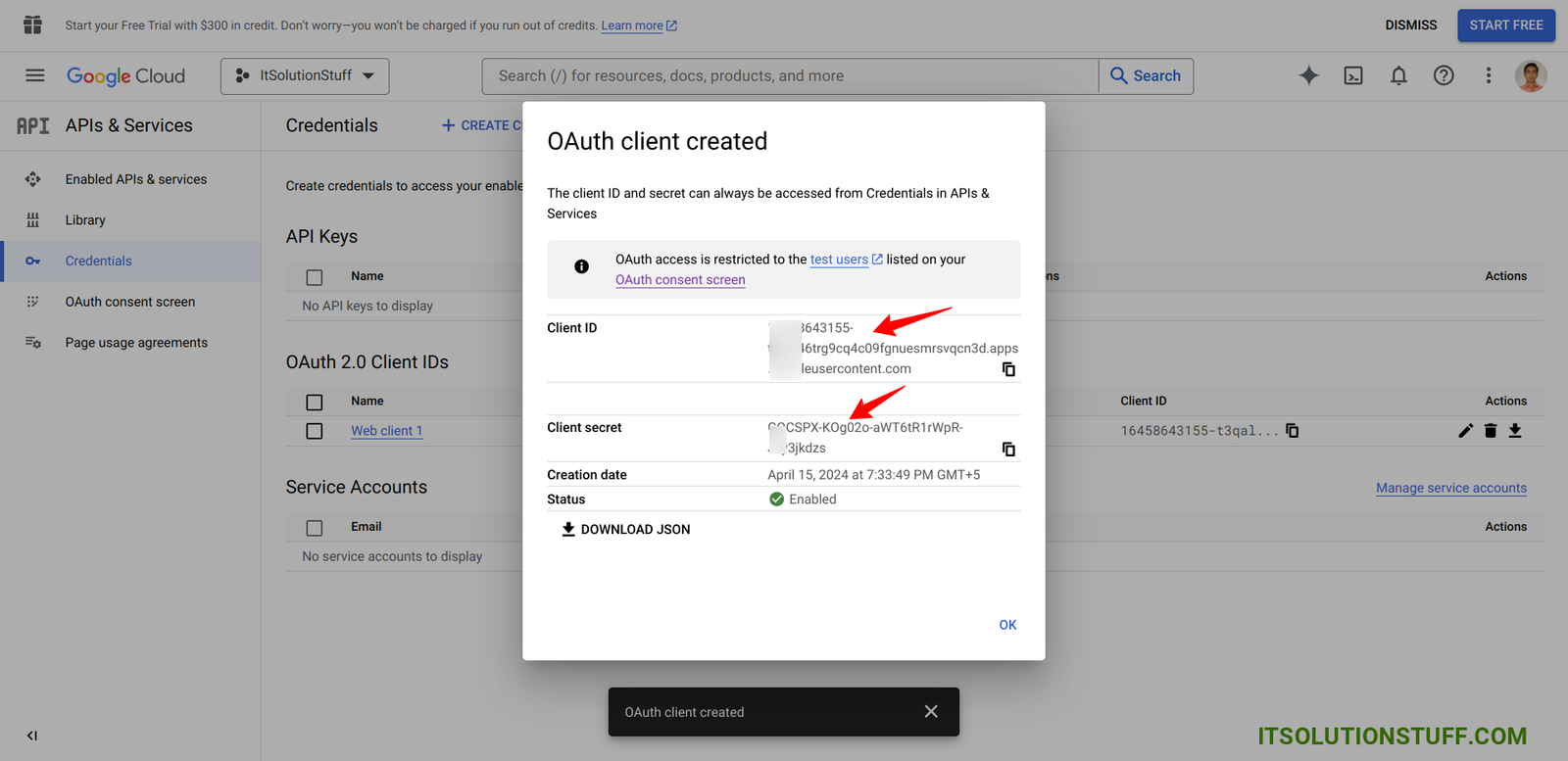Image resolution: width=1568 pixels, height=761 pixels.
Task: Open OAuth consent screen in sidebar
Action: [129, 302]
